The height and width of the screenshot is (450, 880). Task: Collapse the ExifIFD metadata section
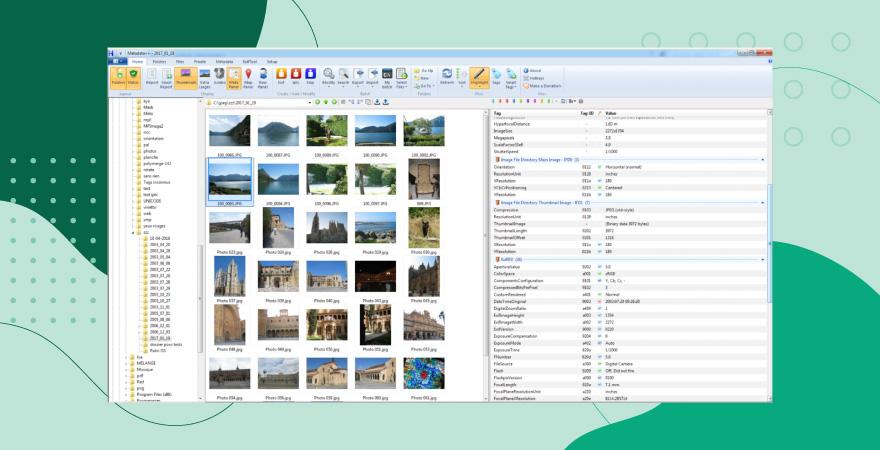click(x=763, y=260)
